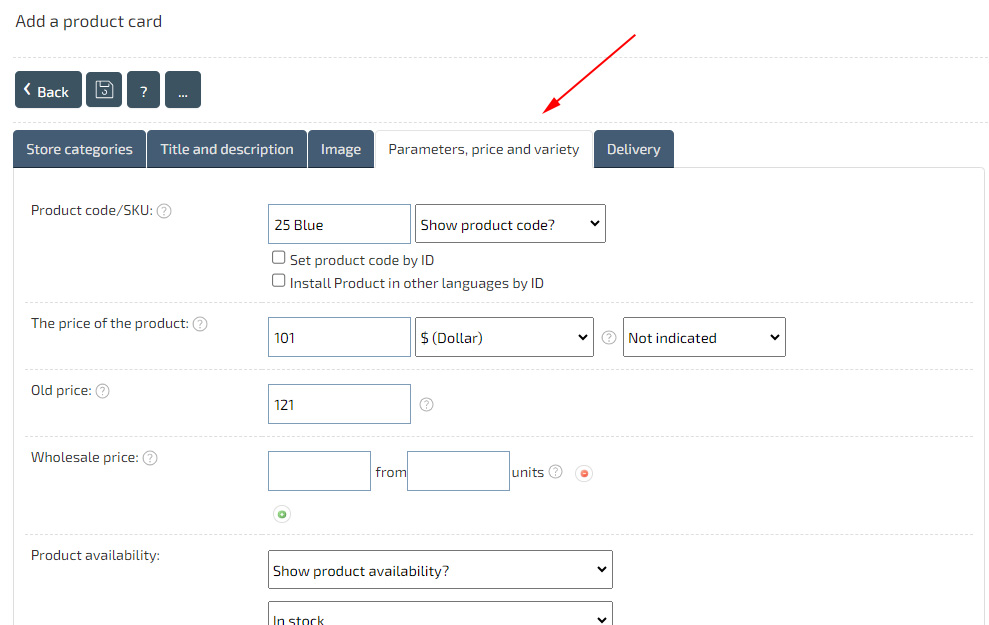Click help icon next to Product code/SKU
The height and width of the screenshot is (625, 989).
point(164,211)
